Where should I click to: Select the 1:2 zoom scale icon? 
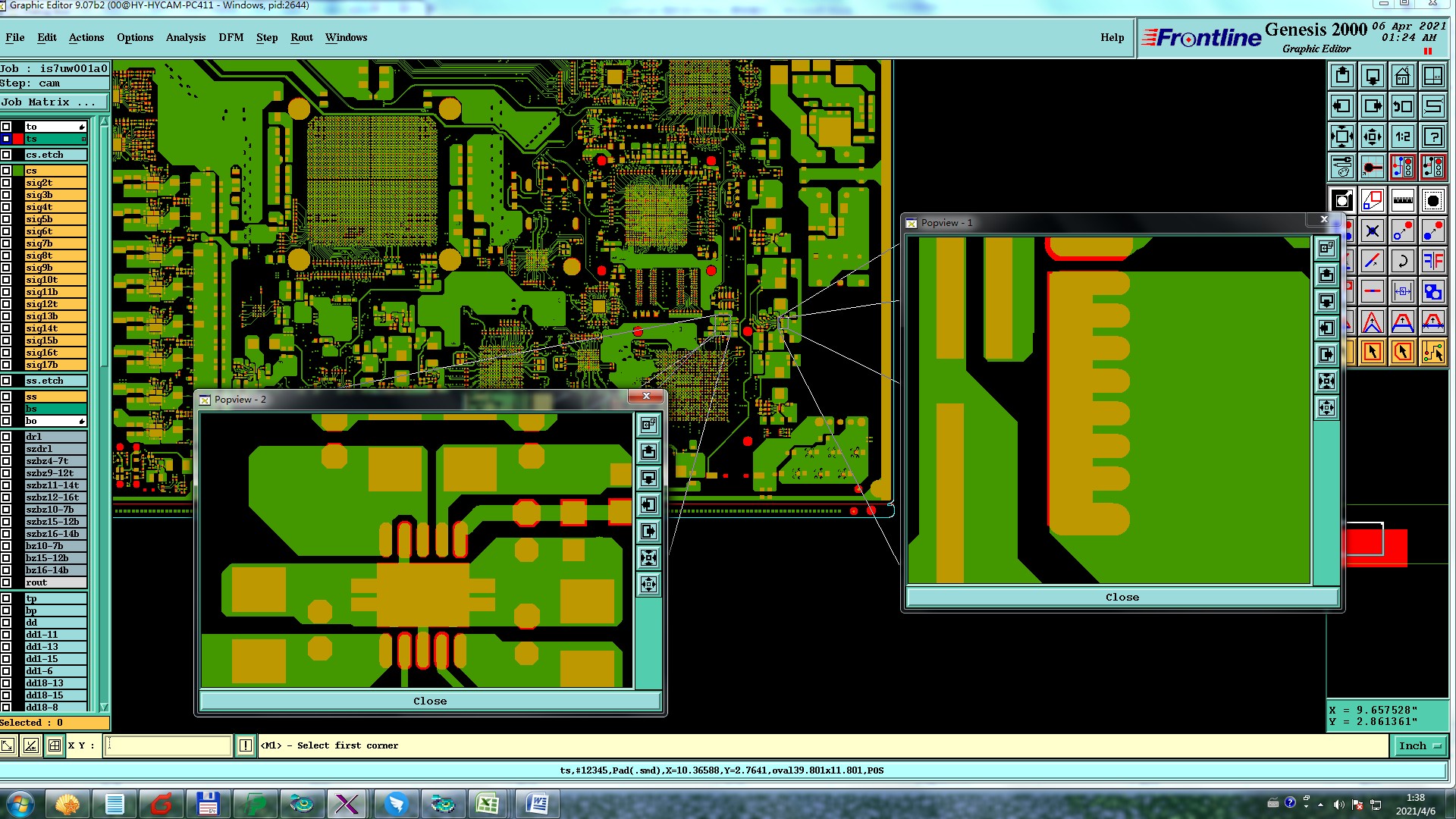tap(1402, 137)
